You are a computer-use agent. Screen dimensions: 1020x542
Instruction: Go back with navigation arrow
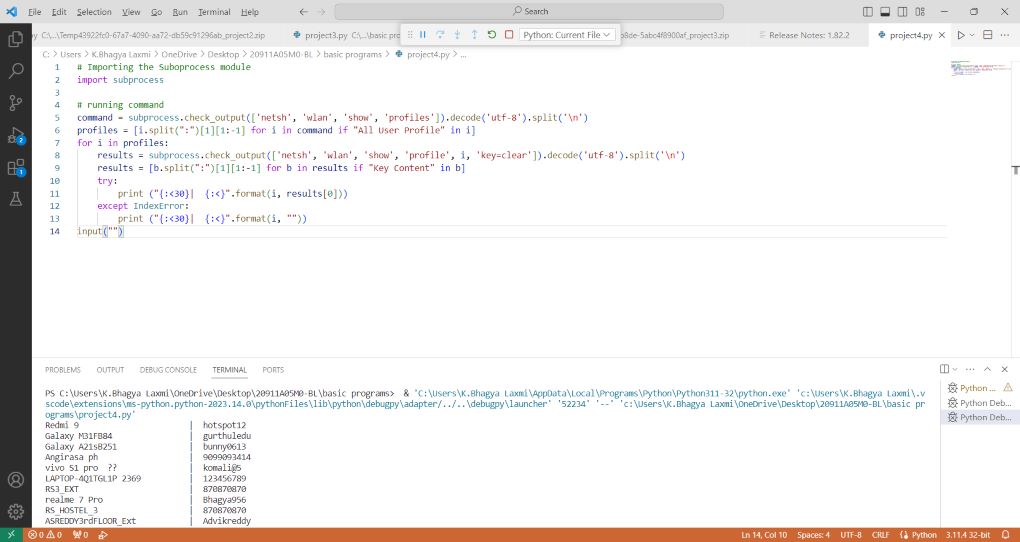[x=303, y=12]
